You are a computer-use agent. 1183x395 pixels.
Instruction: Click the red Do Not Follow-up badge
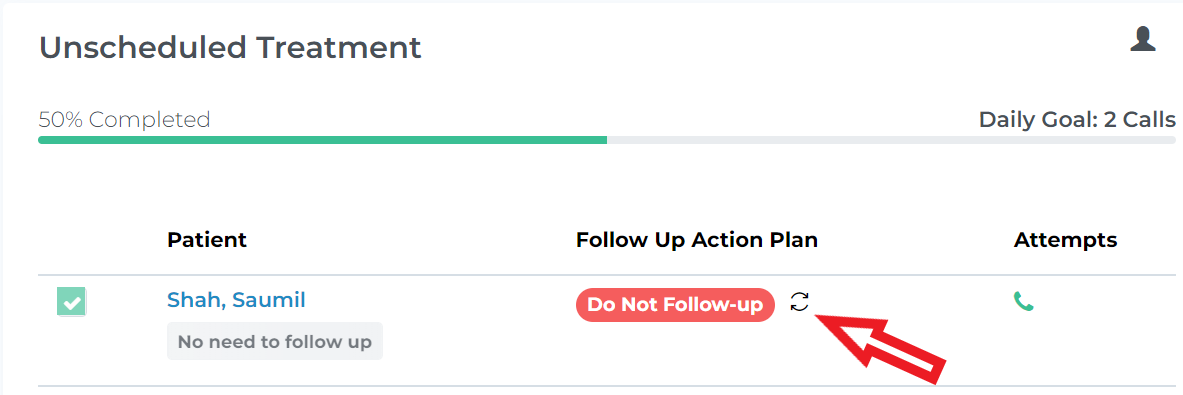pos(675,305)
